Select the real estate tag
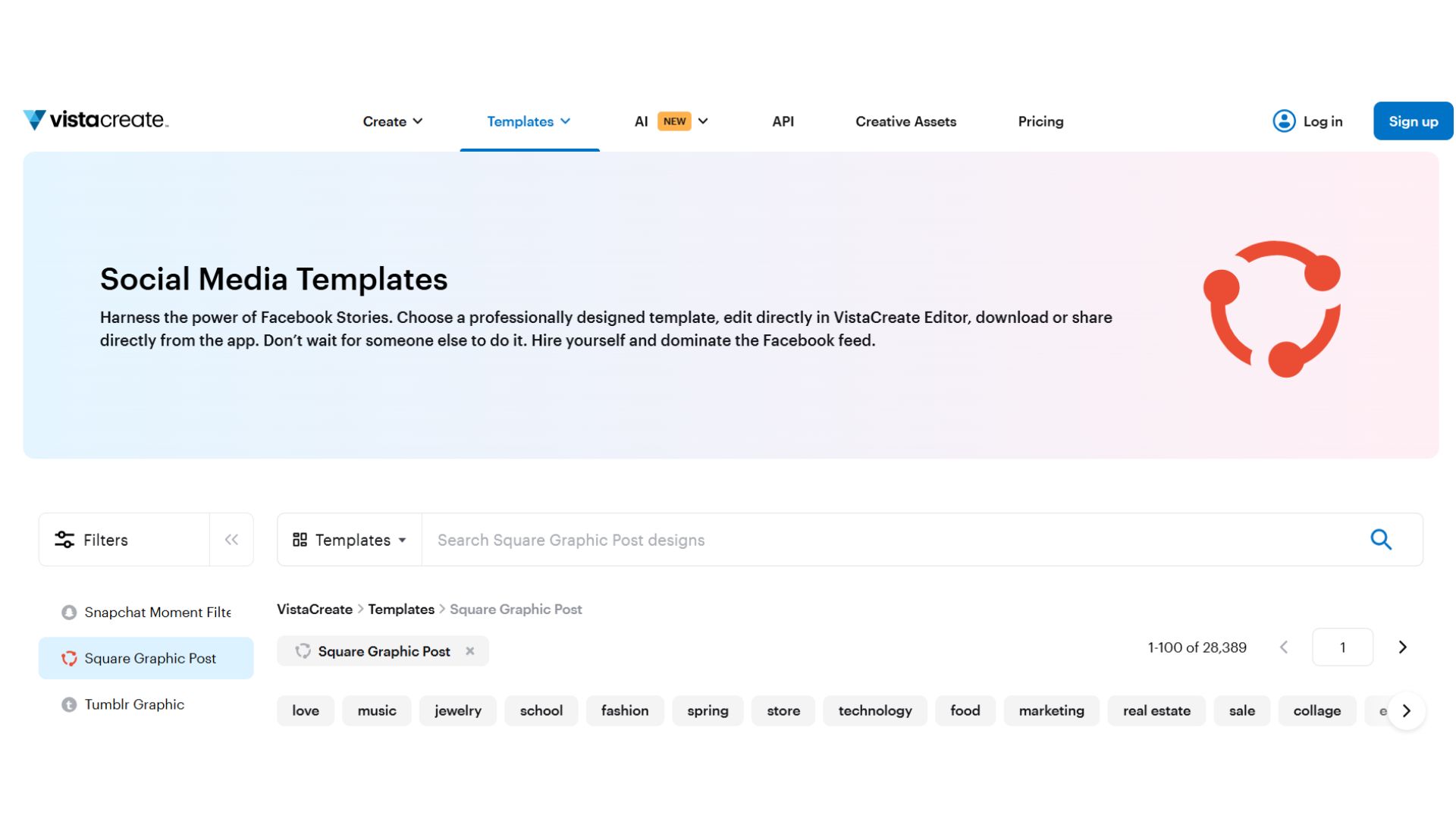Image resolution: width=1456 pixels, height=834 pixels. coord(1156,711)
